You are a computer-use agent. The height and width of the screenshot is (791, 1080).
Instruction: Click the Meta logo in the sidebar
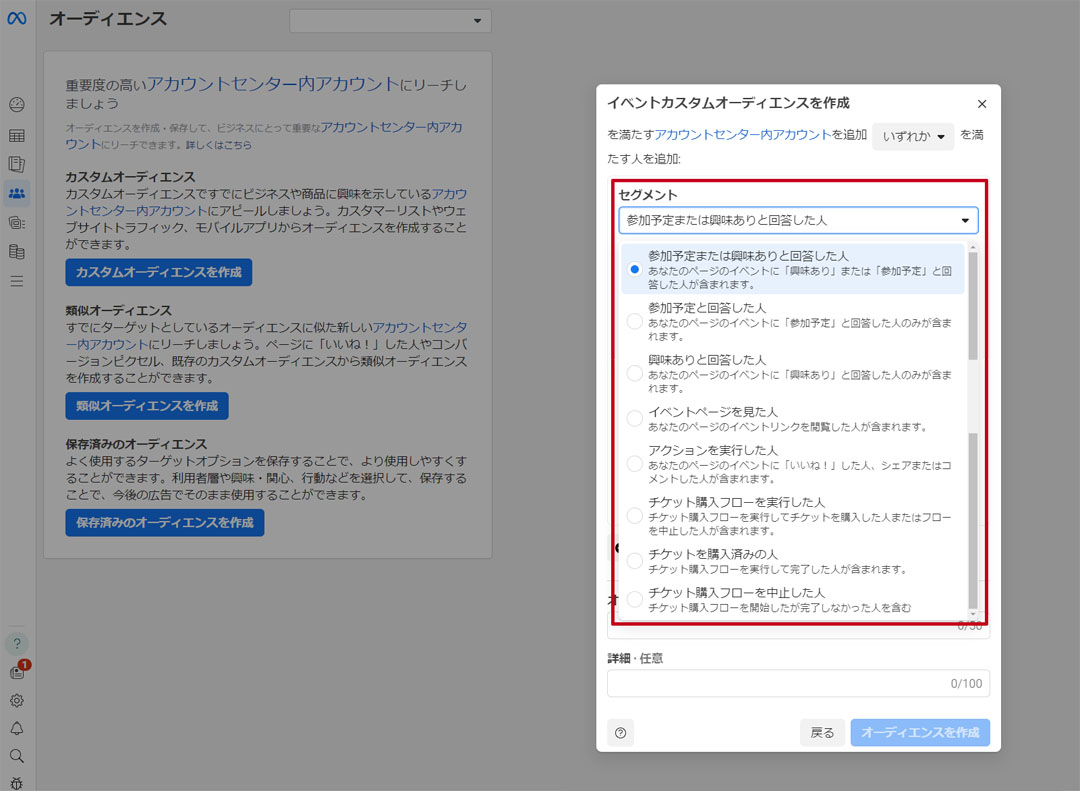click(16, 20)
